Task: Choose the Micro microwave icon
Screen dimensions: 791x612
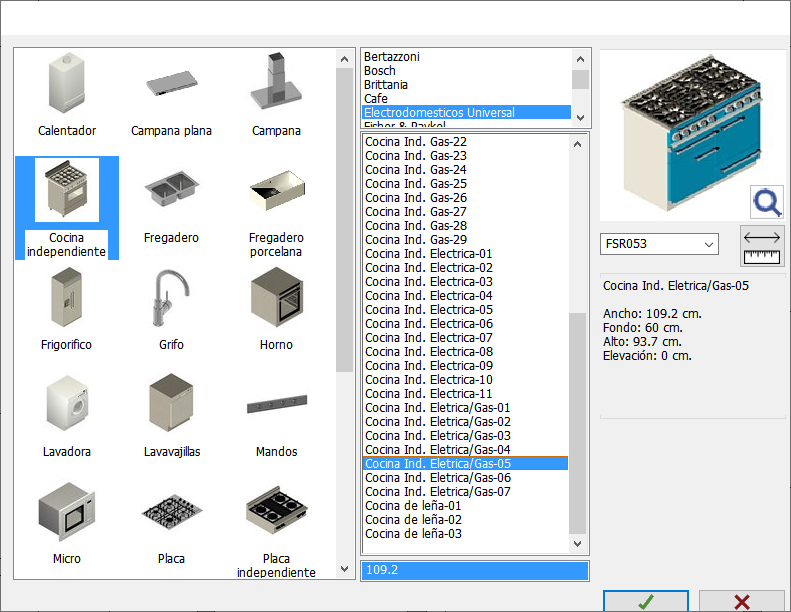Action: [x=67, y=511]
